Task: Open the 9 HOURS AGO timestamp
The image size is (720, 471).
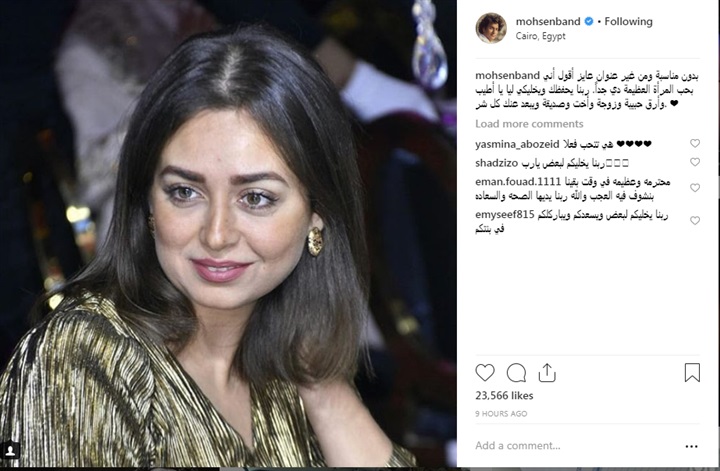Action: (x=501, y=414)
